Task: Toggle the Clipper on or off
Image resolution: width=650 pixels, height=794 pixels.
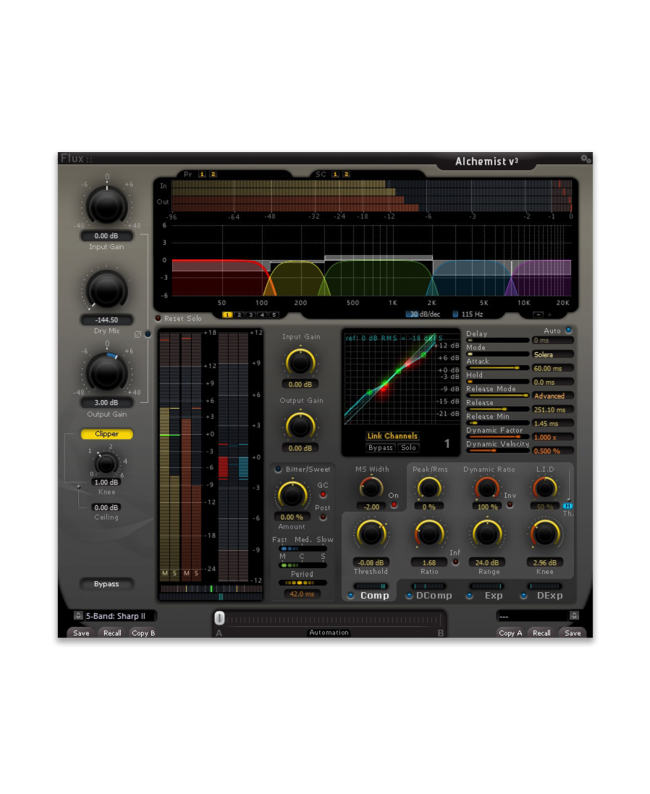Action: (107, 434)
